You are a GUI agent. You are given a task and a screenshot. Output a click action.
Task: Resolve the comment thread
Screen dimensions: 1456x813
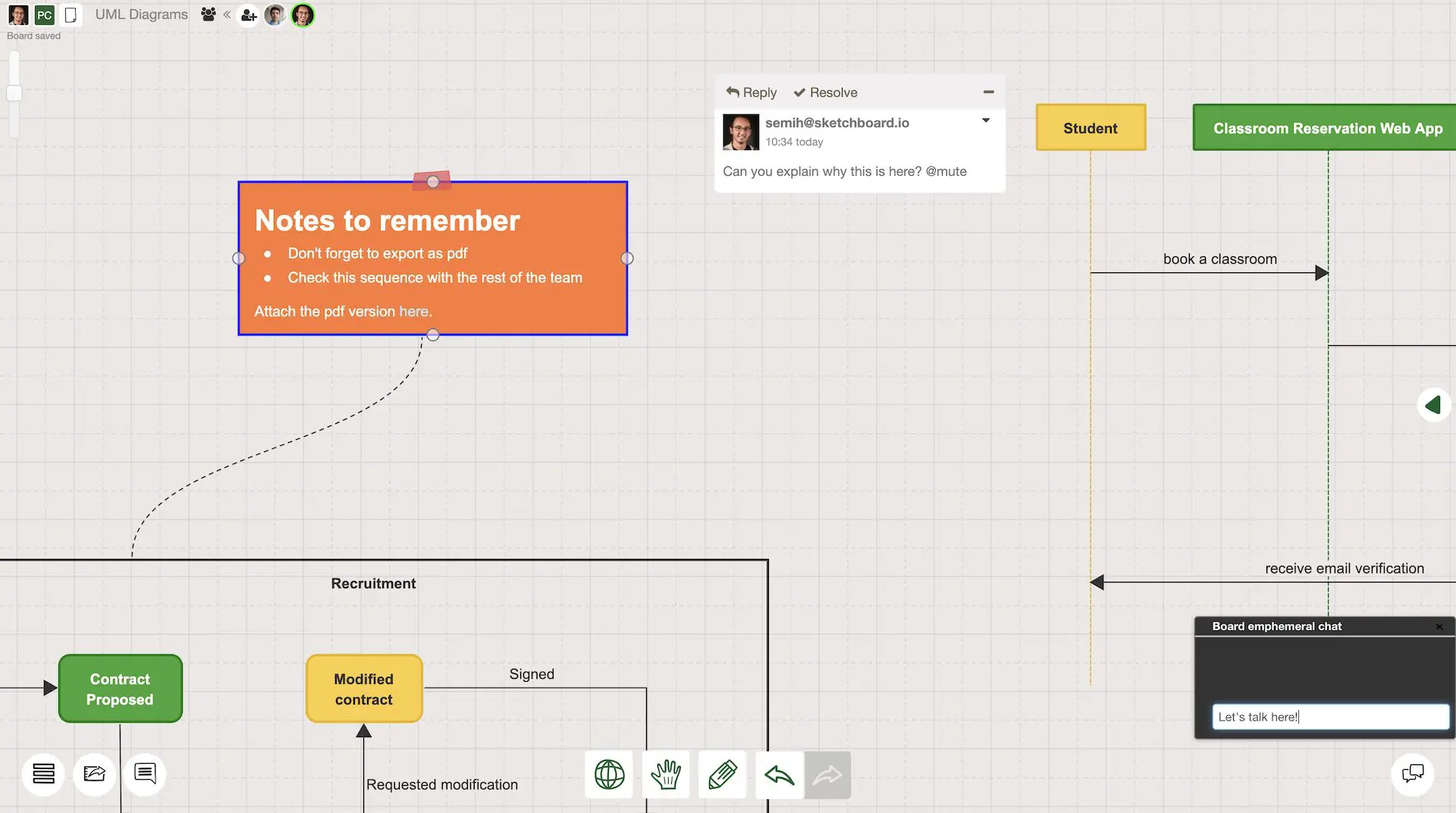tap(825, 92)
